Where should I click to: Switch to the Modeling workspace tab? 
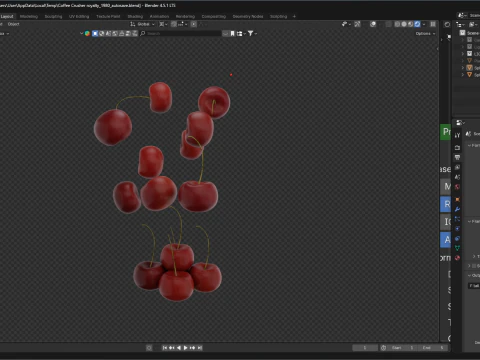[29, 16]
